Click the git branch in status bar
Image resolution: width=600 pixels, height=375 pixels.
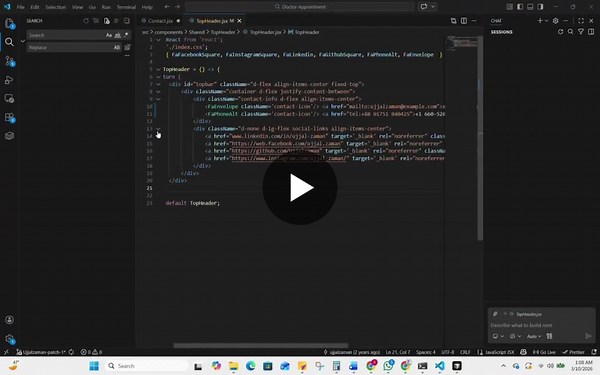41,352
